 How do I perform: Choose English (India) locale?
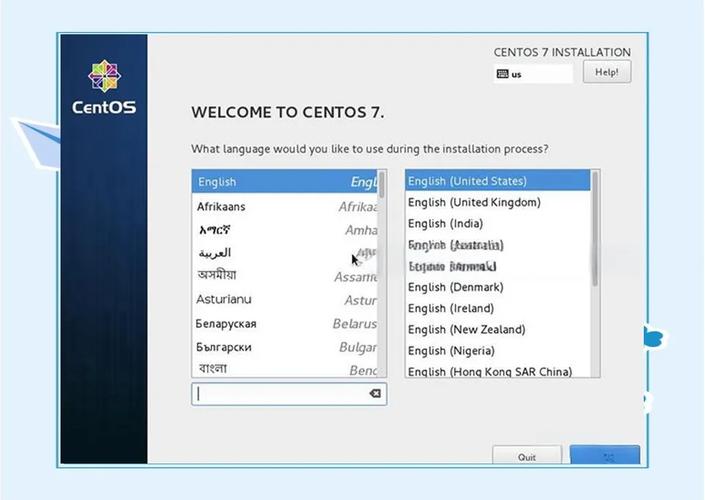pos(498,223)
